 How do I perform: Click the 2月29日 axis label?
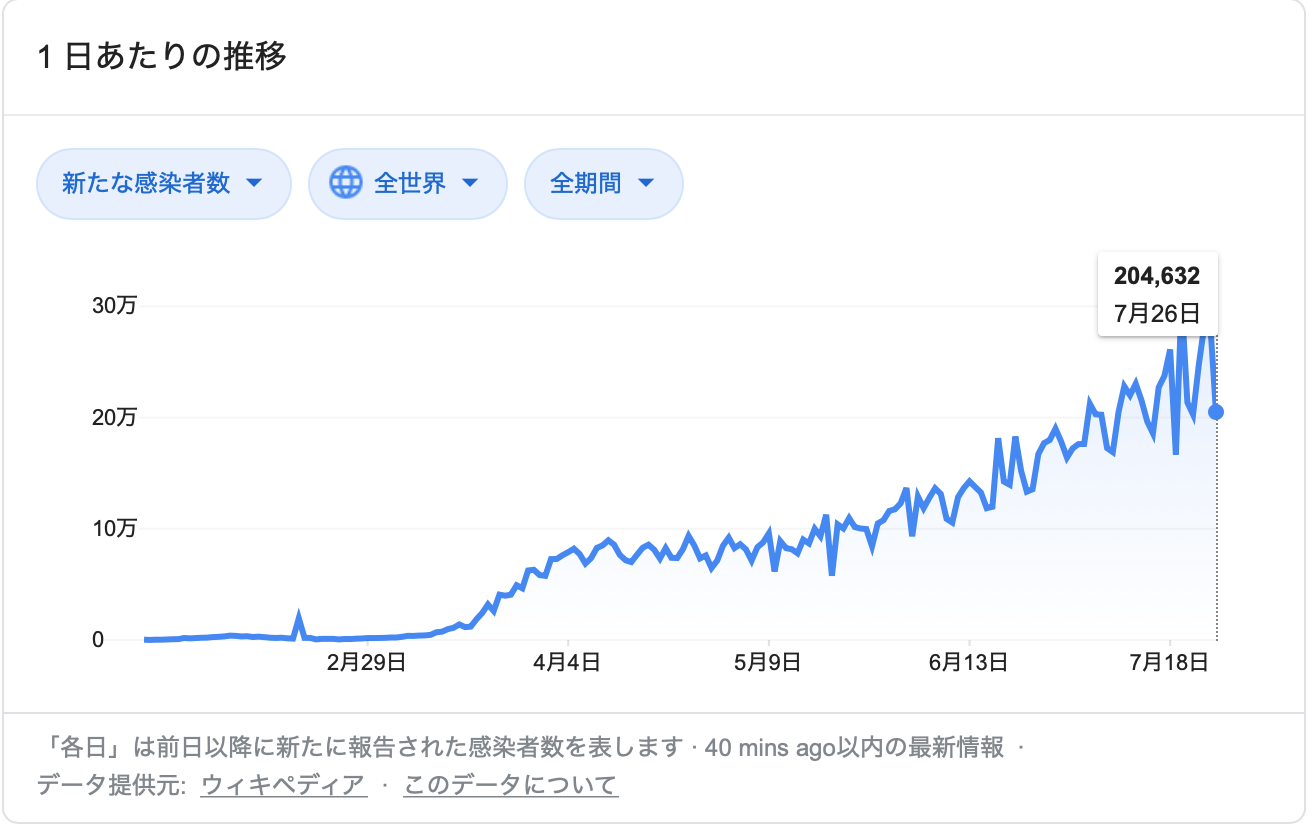pyautogui.click(x=366, y=662)
